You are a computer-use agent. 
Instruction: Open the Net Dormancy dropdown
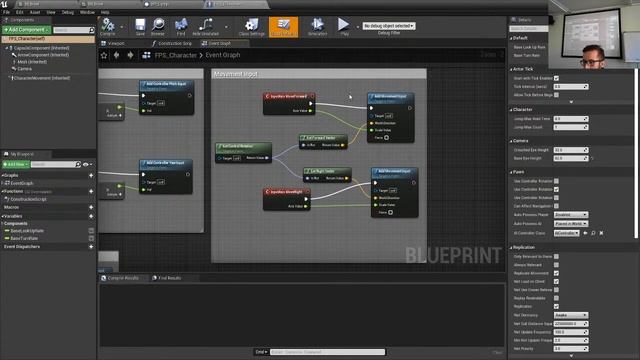[571, 315]
